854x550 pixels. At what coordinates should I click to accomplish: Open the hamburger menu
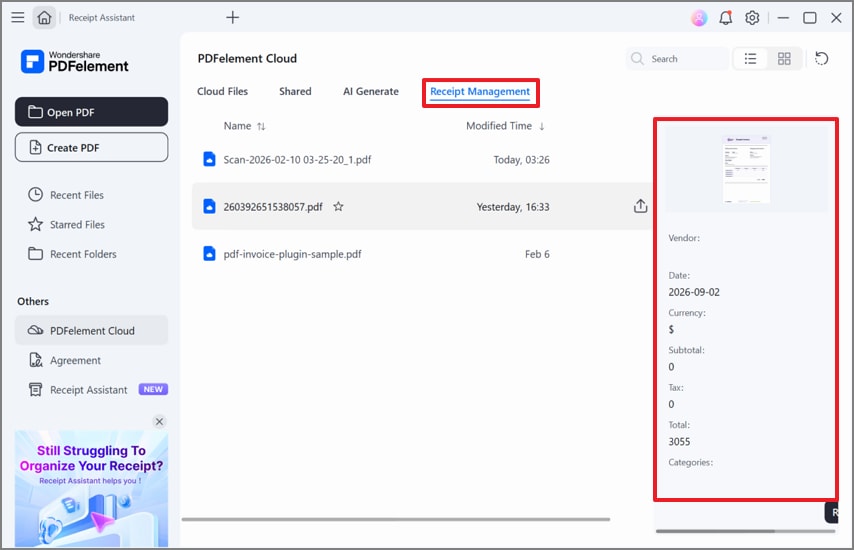17,17
